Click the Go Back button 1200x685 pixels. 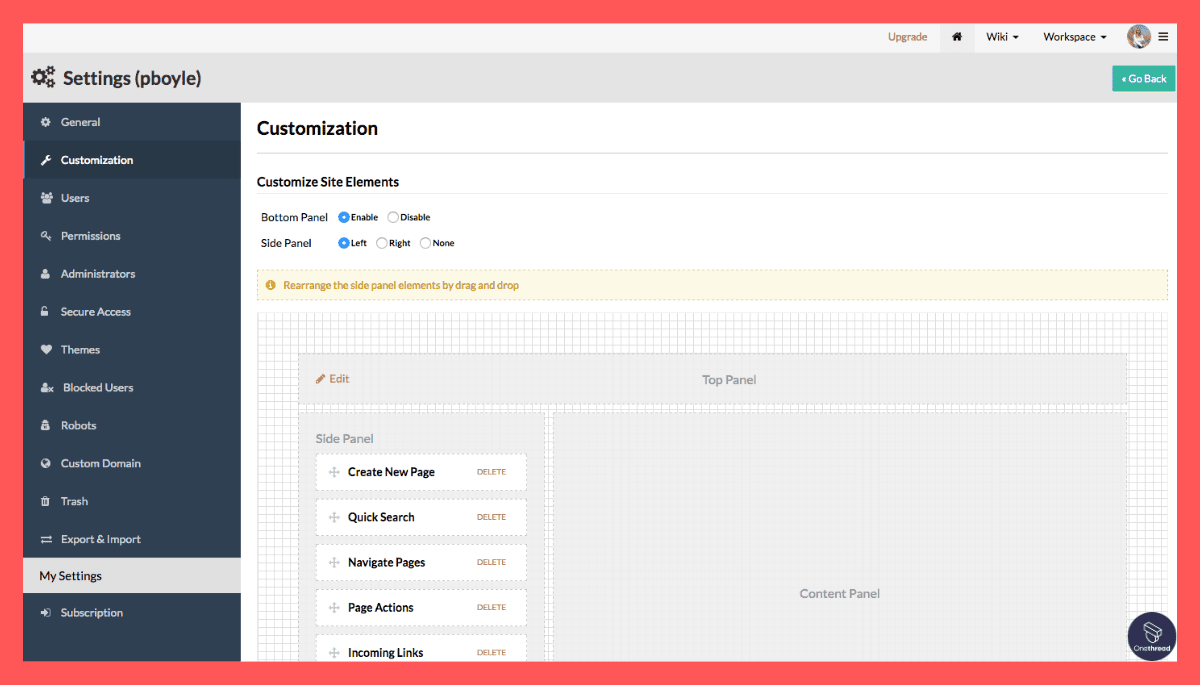(x=1143, y=77)
